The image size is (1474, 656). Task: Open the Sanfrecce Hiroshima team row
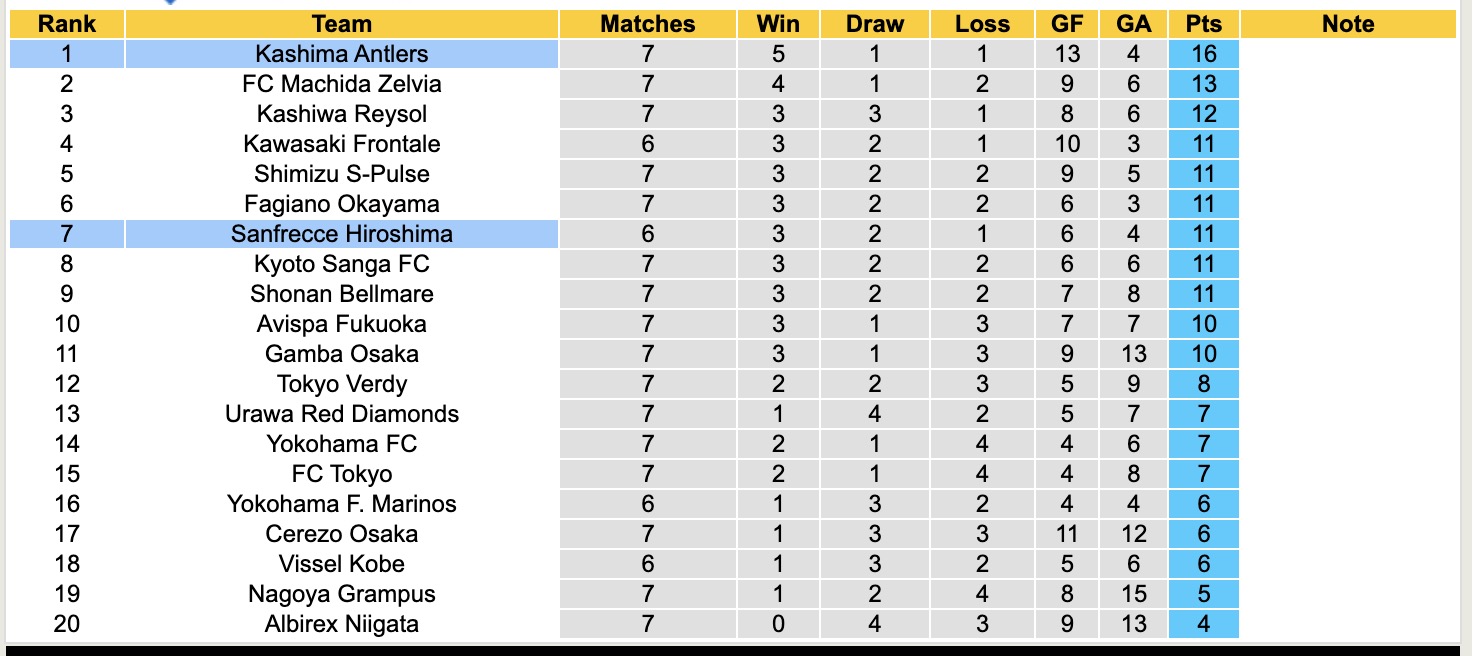(341, 234)
